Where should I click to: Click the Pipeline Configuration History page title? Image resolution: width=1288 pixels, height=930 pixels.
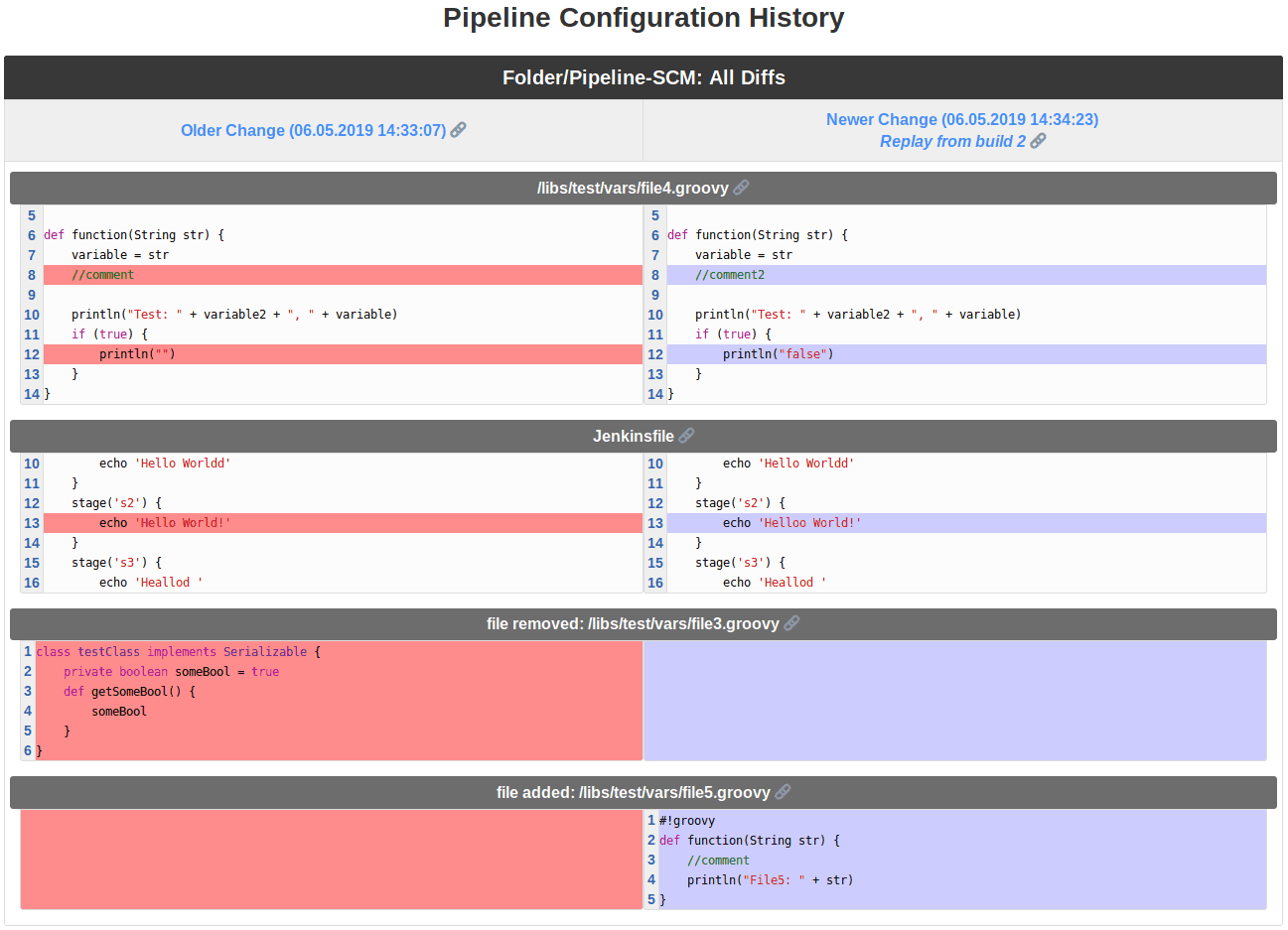coord(644,18)
